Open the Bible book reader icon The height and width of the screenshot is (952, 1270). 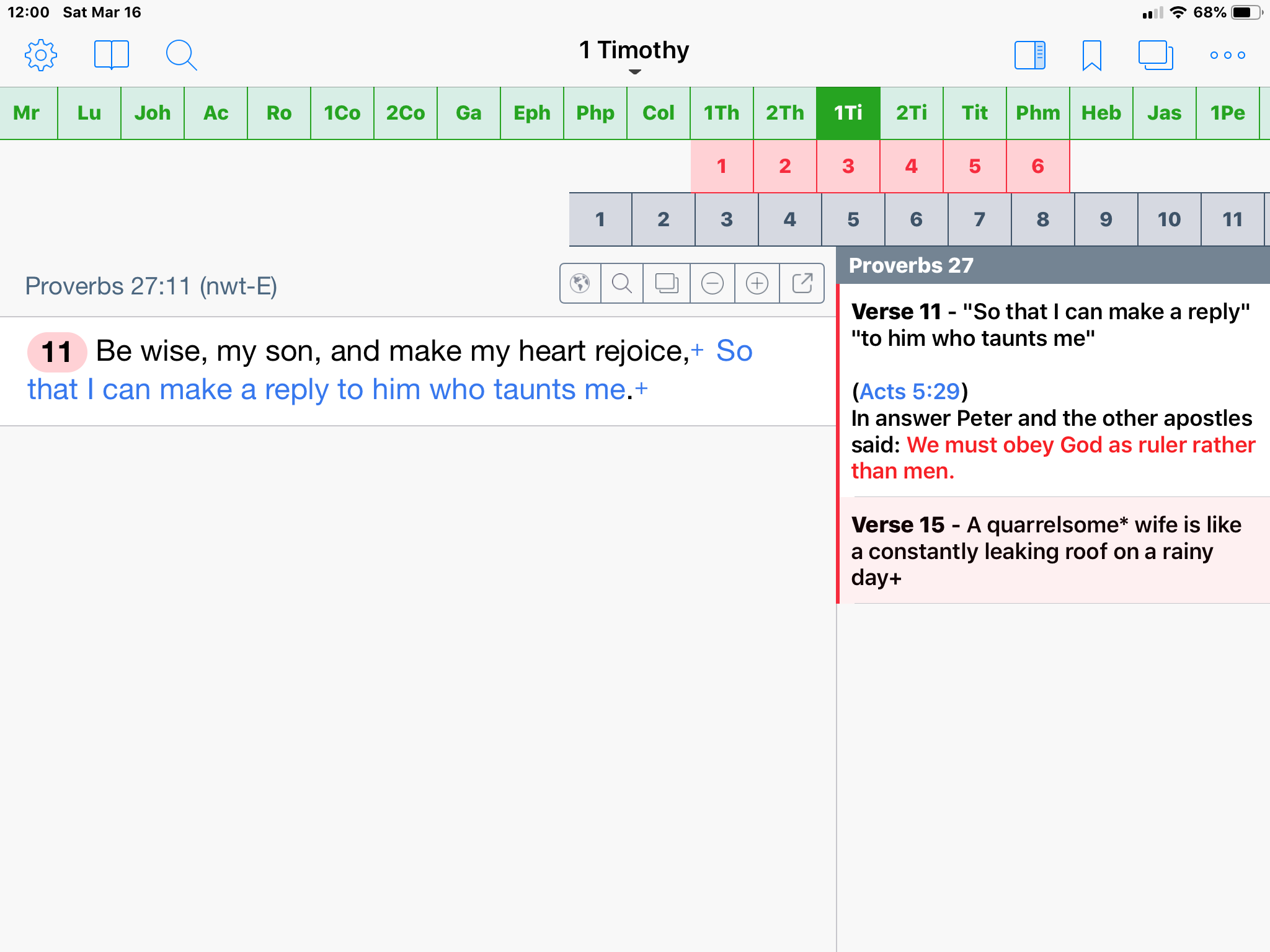(112, 55)
